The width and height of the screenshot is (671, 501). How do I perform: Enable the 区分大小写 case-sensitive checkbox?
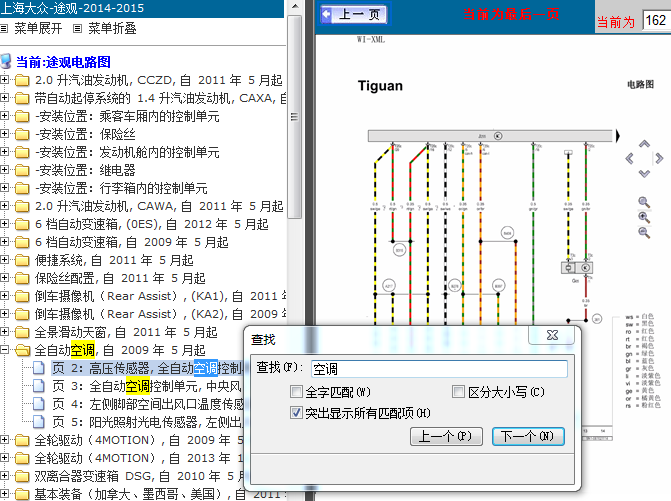tap(458, 391)
